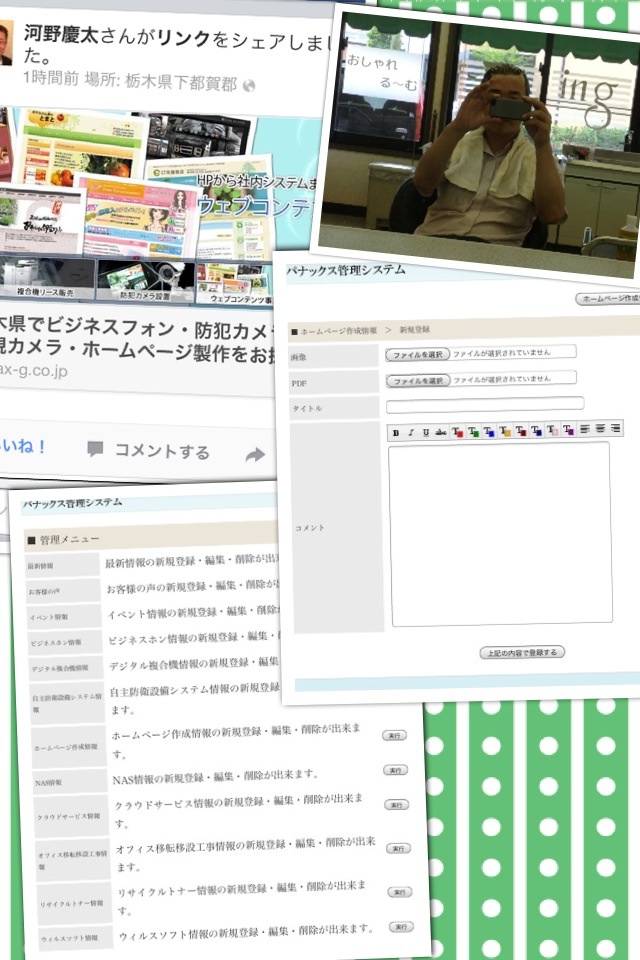This screenshot has height=960, width=640.
Task: Click the いいね！ like button
Action: (x=23, y=446)
